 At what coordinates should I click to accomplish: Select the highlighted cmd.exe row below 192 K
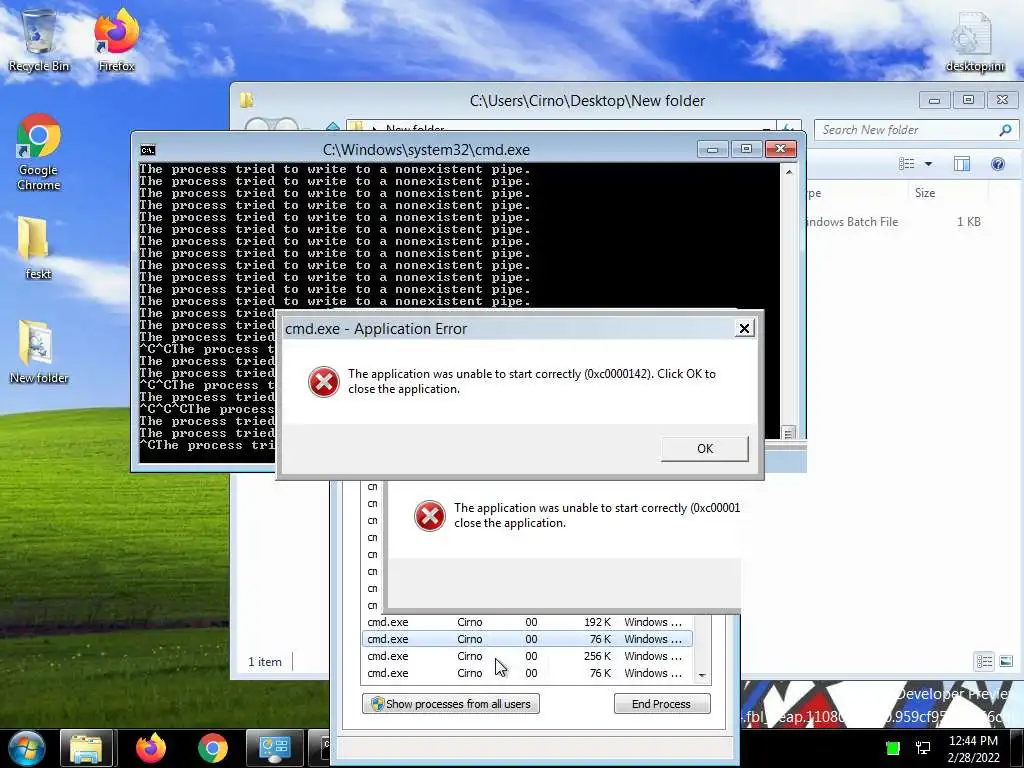(526, 639)
